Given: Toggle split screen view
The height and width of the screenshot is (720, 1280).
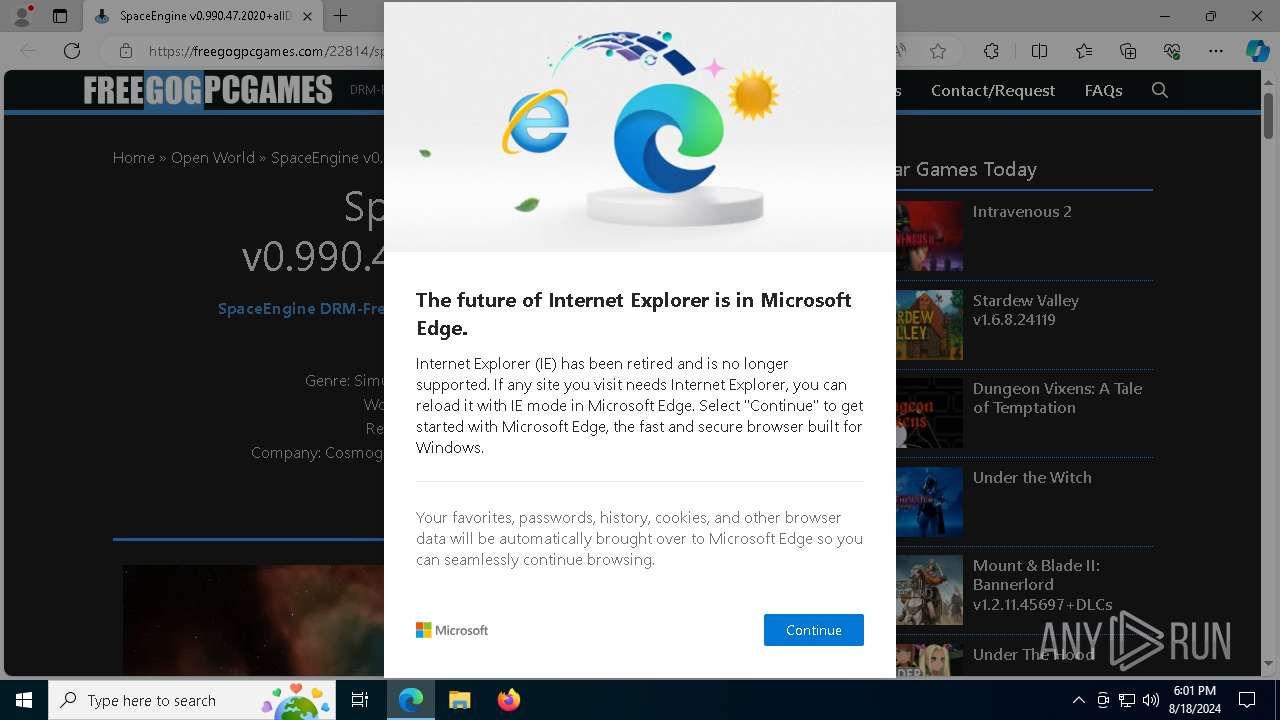Looking at the screenshot, I should tap(1039, 50).
